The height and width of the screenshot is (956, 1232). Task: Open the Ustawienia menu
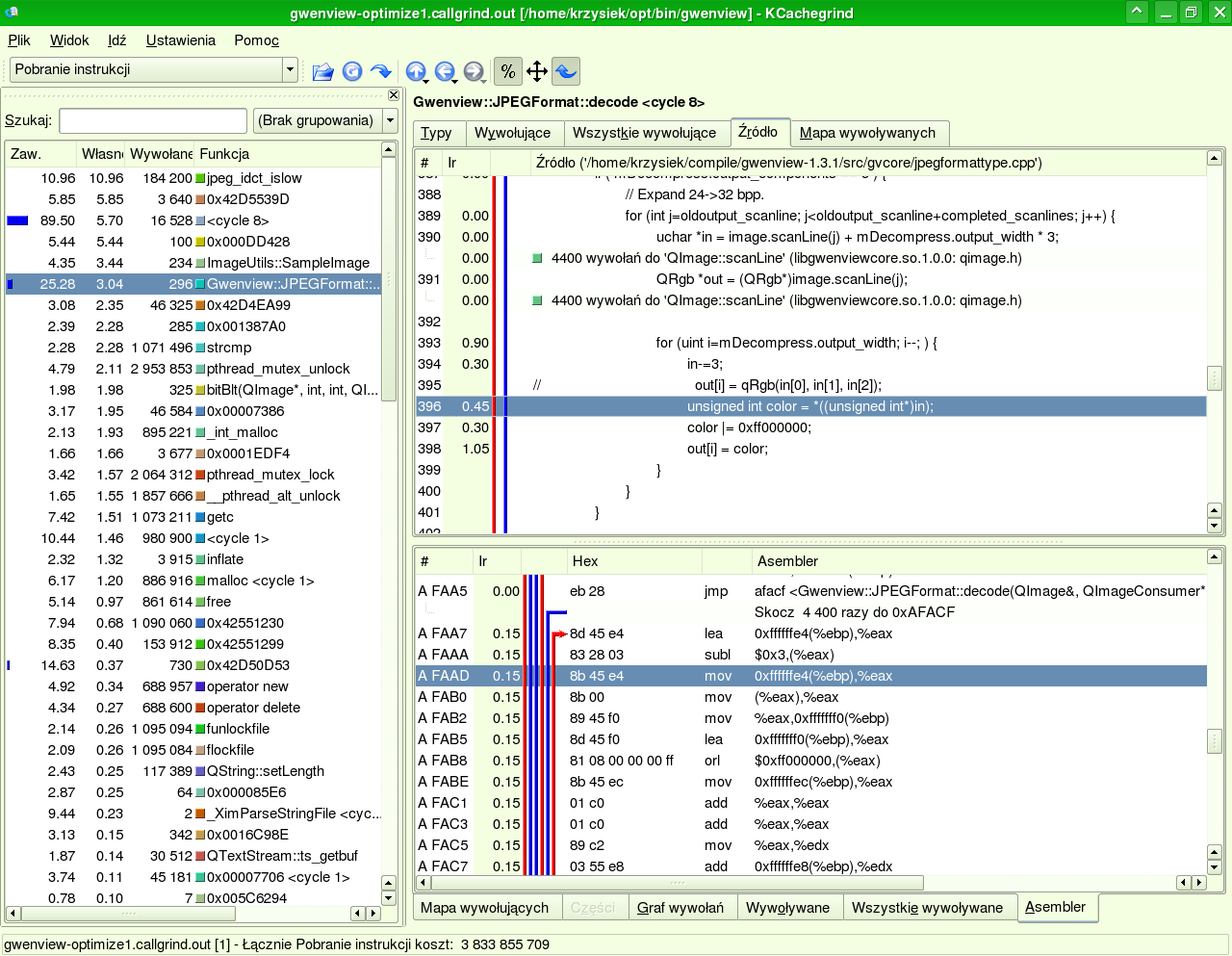pyautogui.click(x=180, y=40)
